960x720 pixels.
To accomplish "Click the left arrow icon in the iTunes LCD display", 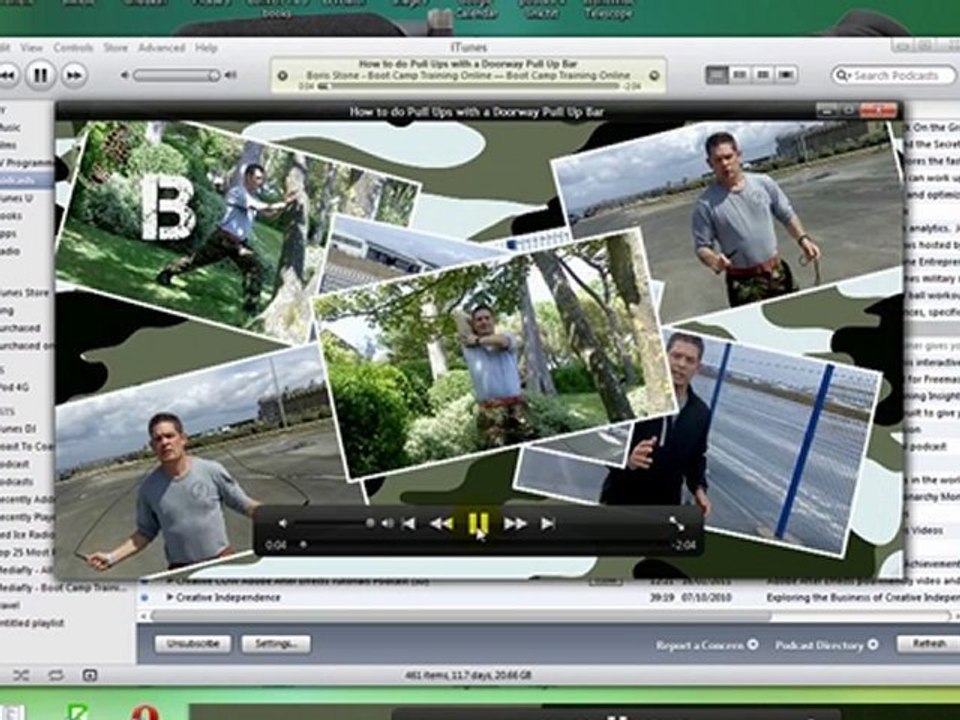I will (282, 76).
